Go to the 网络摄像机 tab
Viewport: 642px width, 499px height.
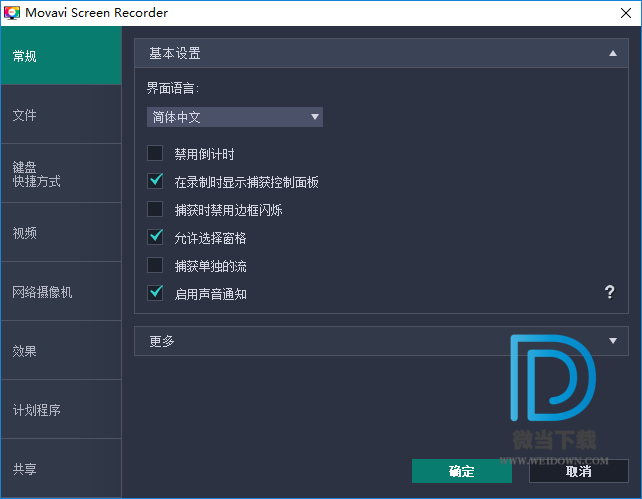(61, 291)
